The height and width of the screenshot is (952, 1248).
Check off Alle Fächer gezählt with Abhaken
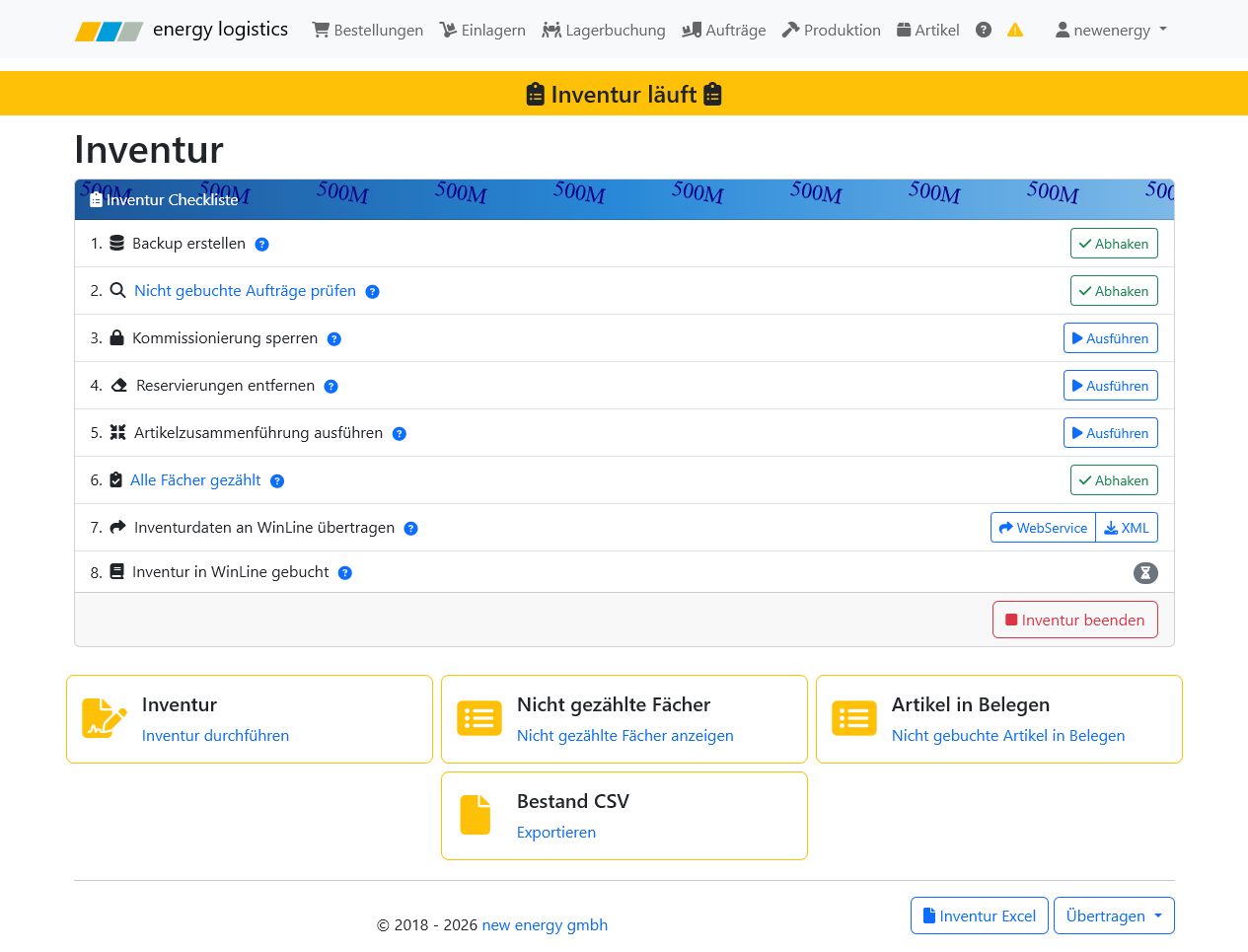pyautogui.click(x=1114, y=480)
